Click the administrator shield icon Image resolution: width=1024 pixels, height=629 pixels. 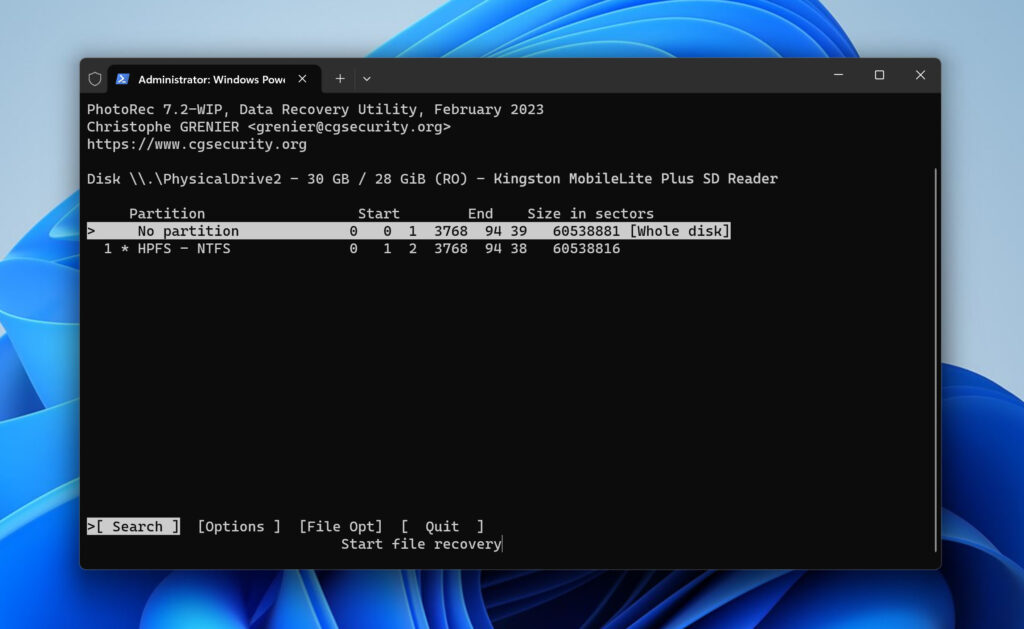tap(95, 78)
